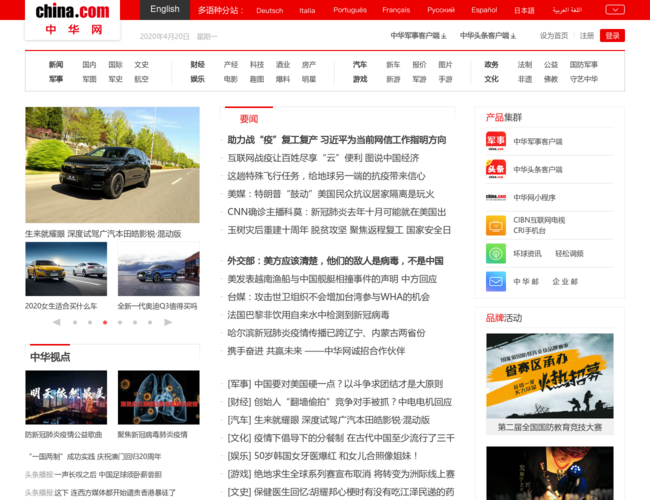Open the Deutsch language site
The width and height of the screenshot is (650, 500).
pos(269,10)
